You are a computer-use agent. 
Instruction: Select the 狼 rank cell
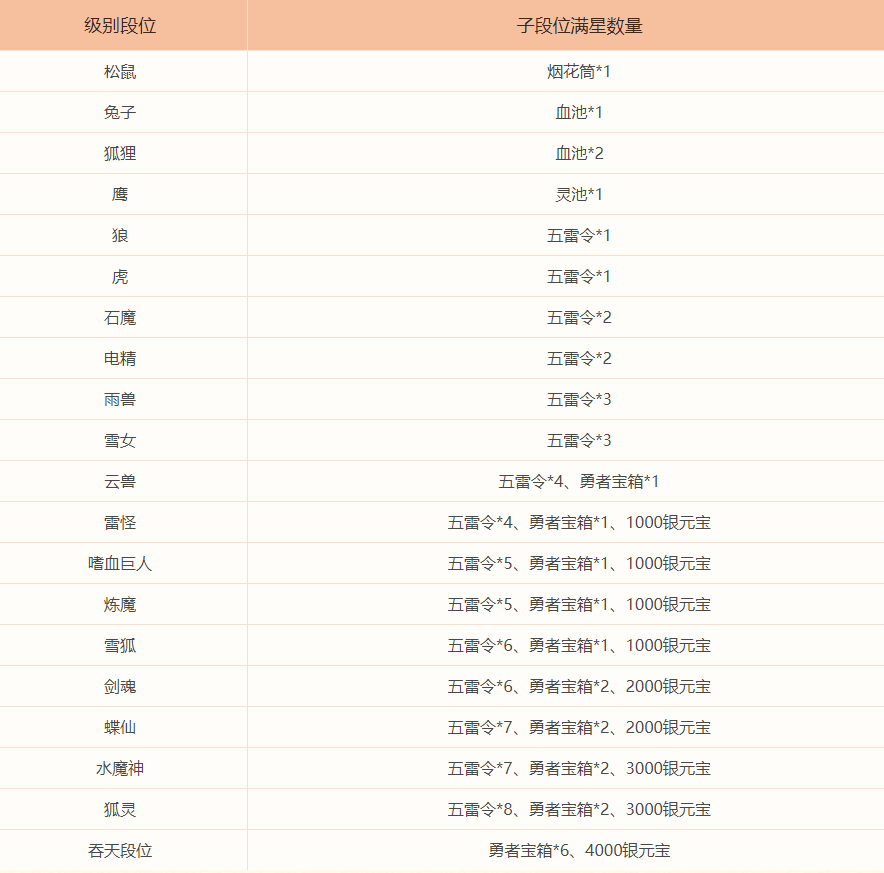coord(120,236)
